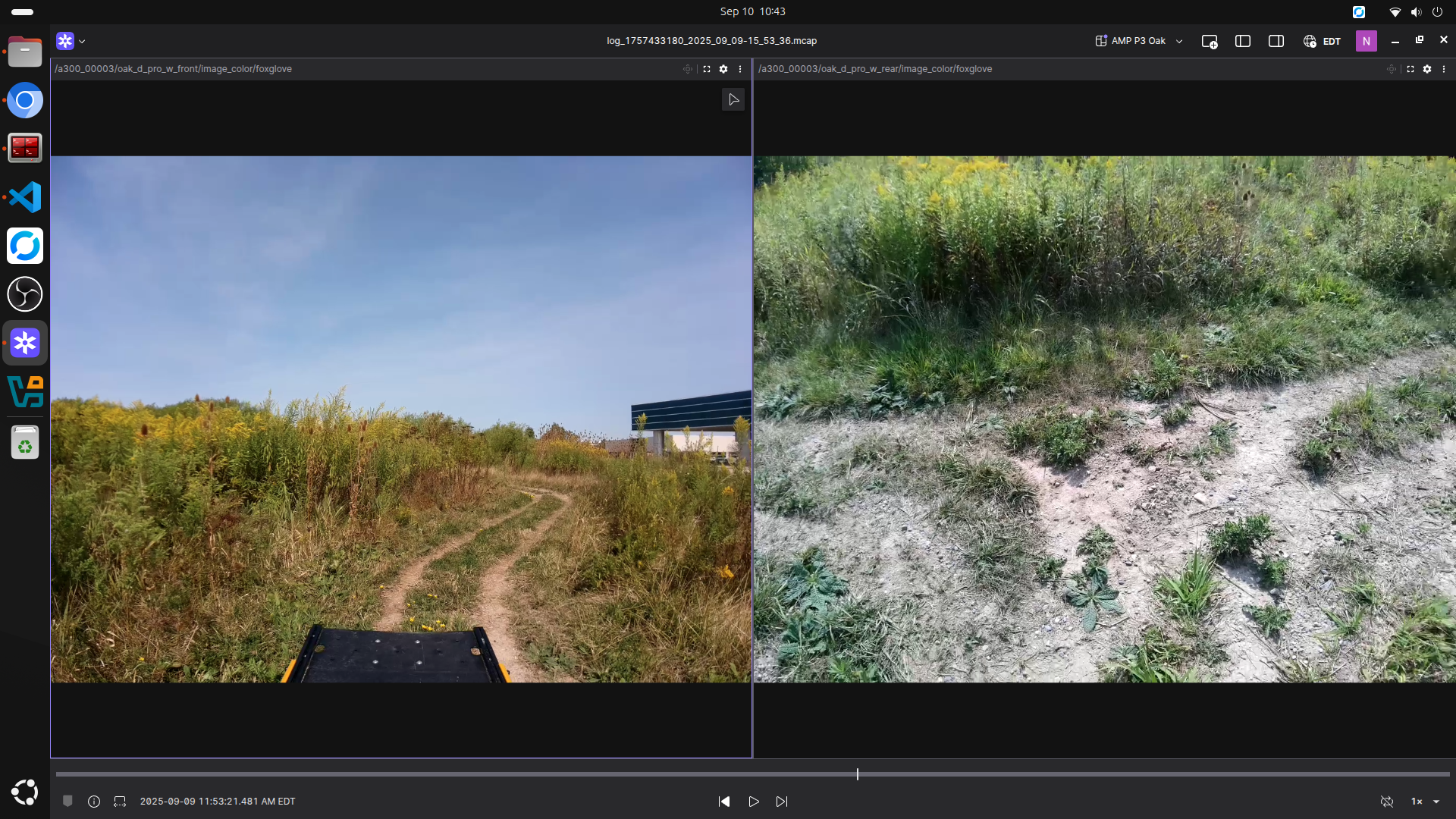
Task: Open front panel three-dot options menu
Action: tap(740, 69)
